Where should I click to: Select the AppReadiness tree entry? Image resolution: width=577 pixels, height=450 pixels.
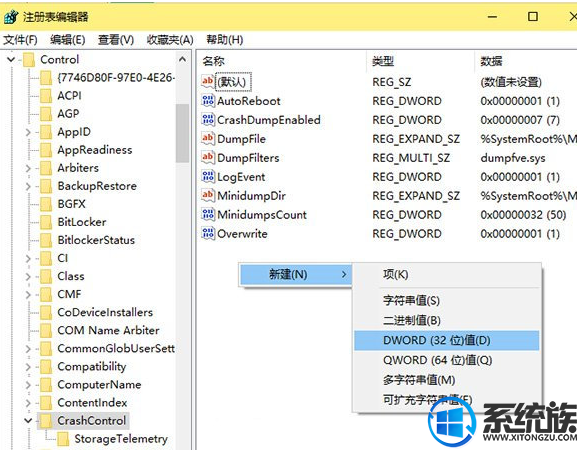click(95, 150)
